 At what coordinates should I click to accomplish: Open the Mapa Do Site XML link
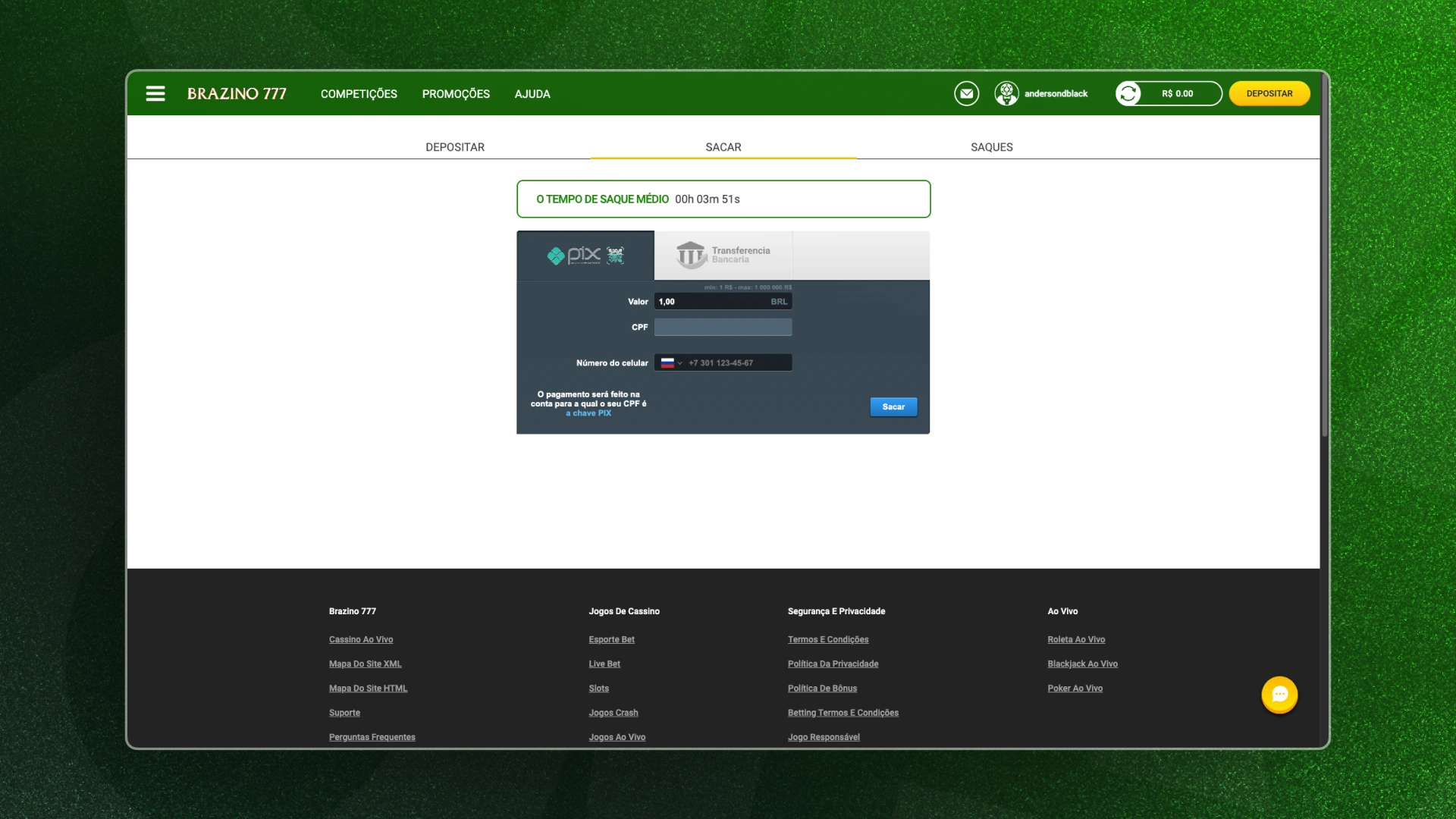(366, 664)
